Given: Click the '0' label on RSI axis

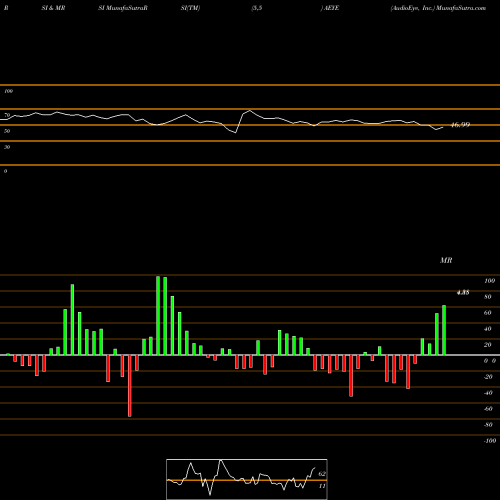Looking at the screenshot, I should click(5, 171).
